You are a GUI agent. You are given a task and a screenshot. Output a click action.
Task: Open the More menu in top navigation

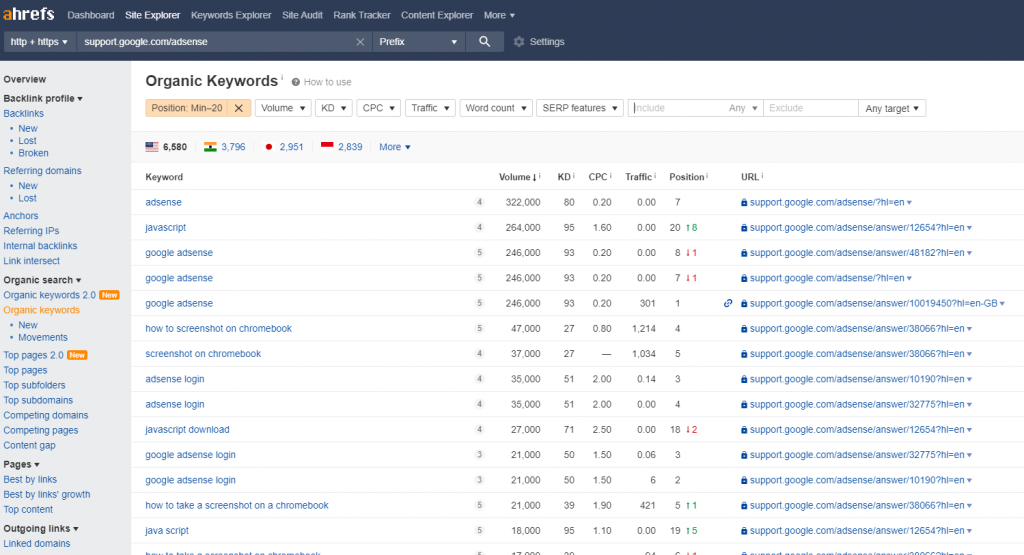(x=499, y=15)
